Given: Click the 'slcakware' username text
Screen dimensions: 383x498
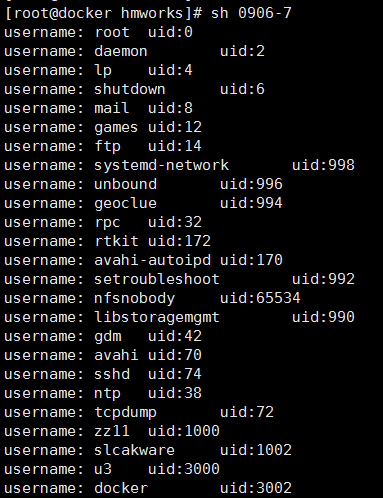Looking at the screenshot, I should click(134, 450).
